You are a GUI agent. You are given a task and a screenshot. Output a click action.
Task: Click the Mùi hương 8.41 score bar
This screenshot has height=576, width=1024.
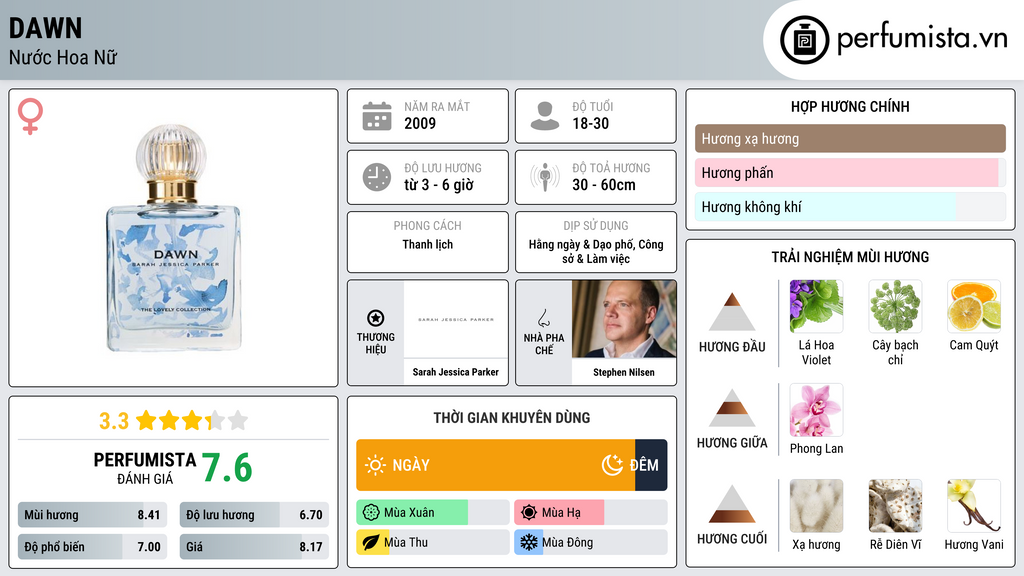tap(92, 515)
